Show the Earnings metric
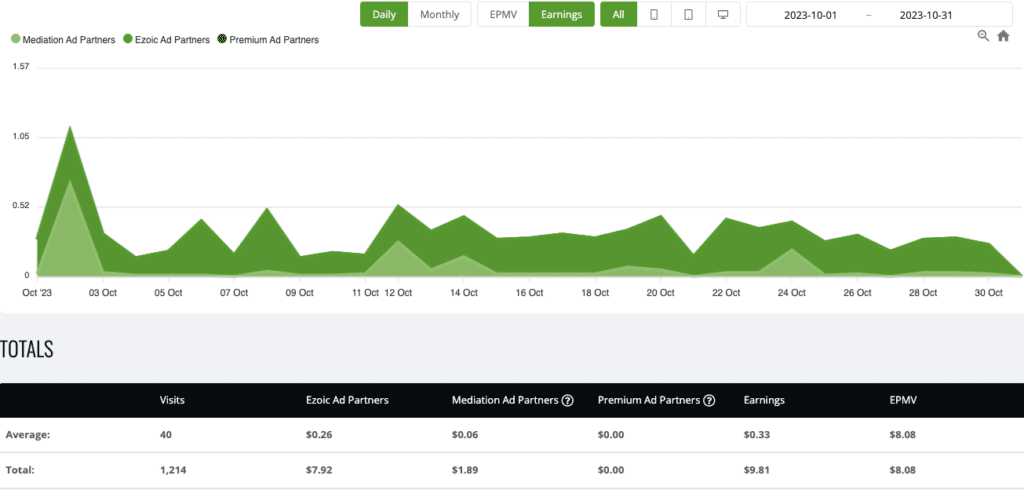 click(561, 15)
